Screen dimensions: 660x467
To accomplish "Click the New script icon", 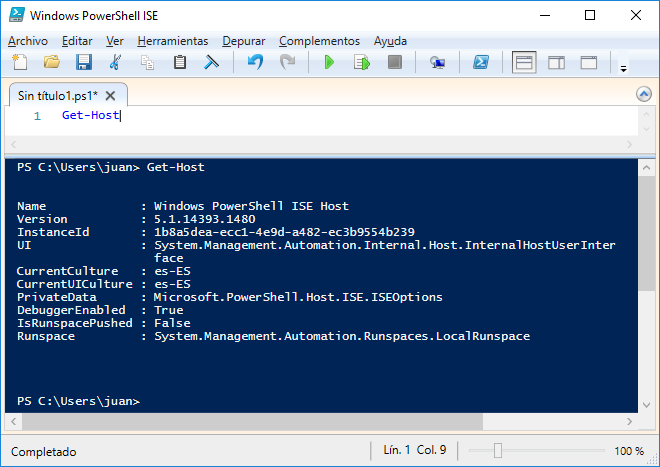I will point(19,62).
